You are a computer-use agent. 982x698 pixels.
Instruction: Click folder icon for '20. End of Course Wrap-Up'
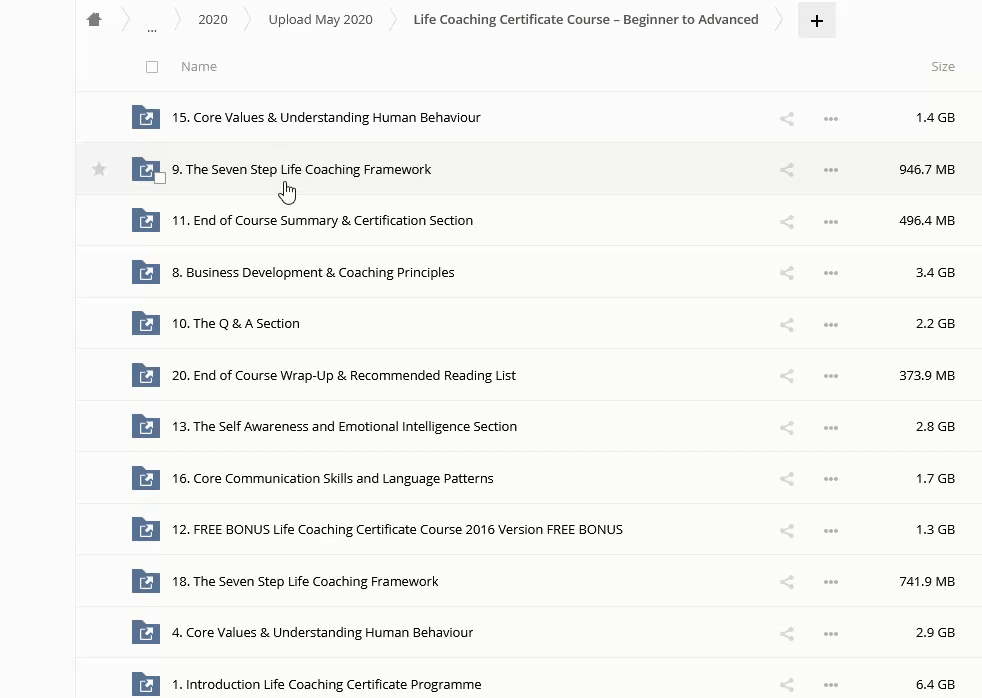coord(146,375)
